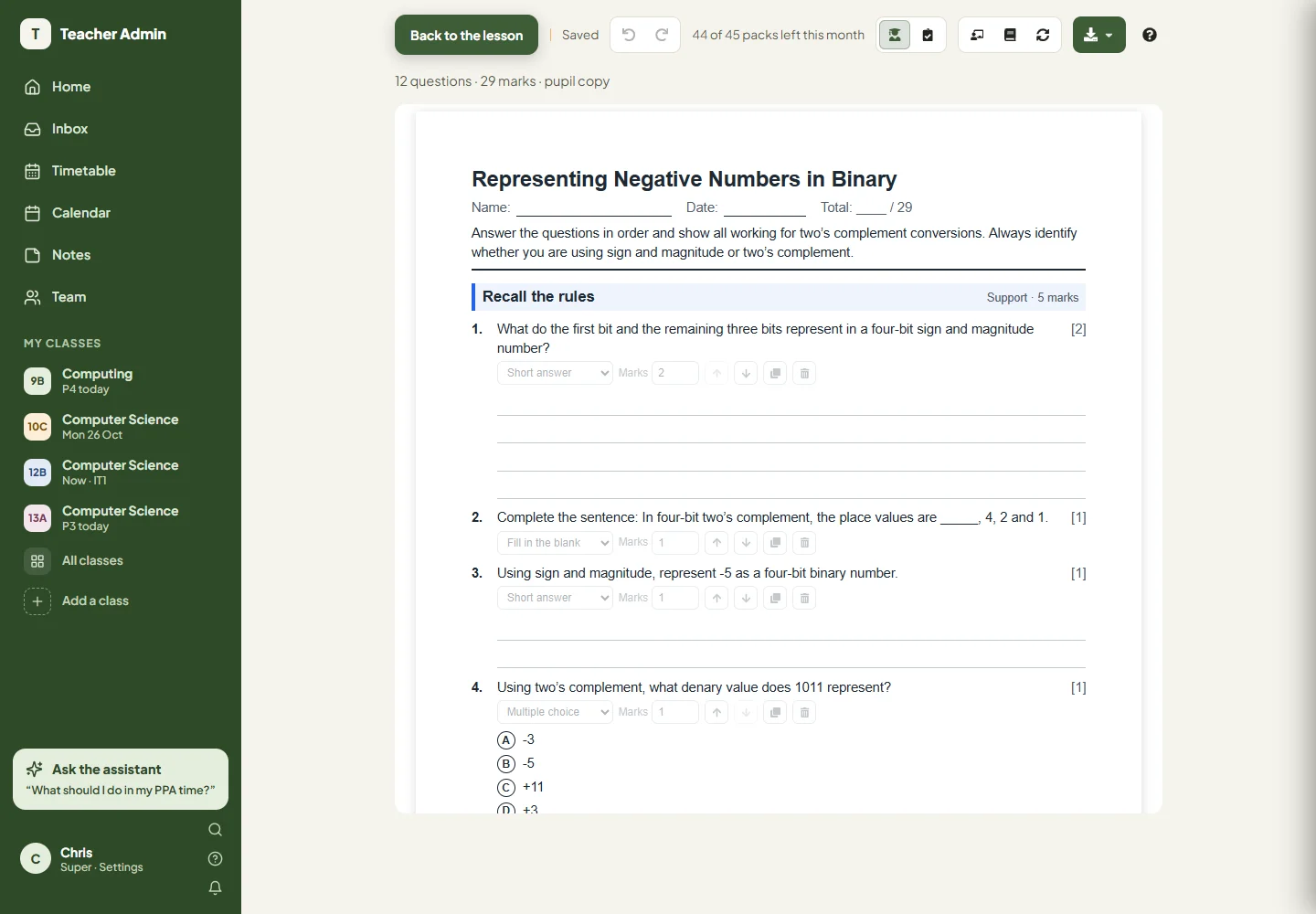Open the help question mark icon
Viewport: 1316px width, 914px height.
pyautogui.click(x=1150, y=35)
